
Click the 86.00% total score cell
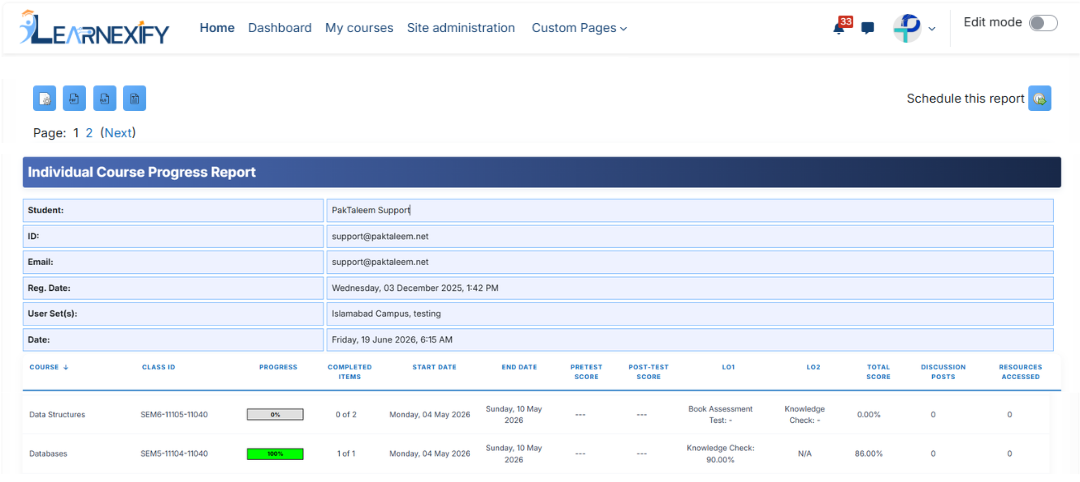point(870,454)
